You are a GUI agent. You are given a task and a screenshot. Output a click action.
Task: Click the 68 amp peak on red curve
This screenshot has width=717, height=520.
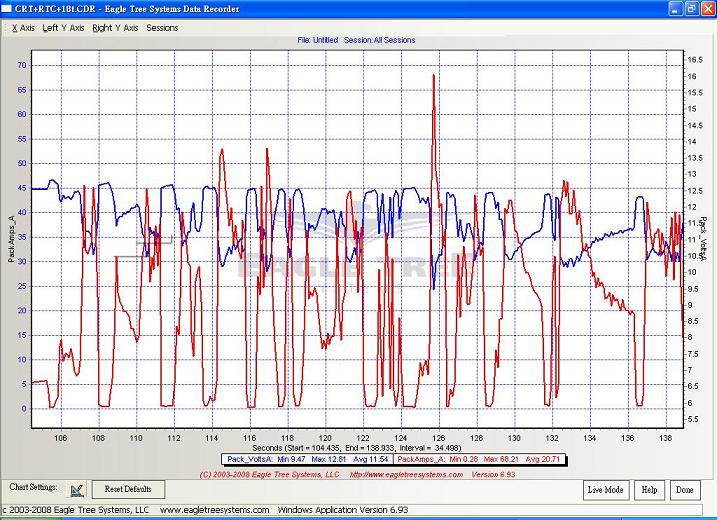point(433,76)
